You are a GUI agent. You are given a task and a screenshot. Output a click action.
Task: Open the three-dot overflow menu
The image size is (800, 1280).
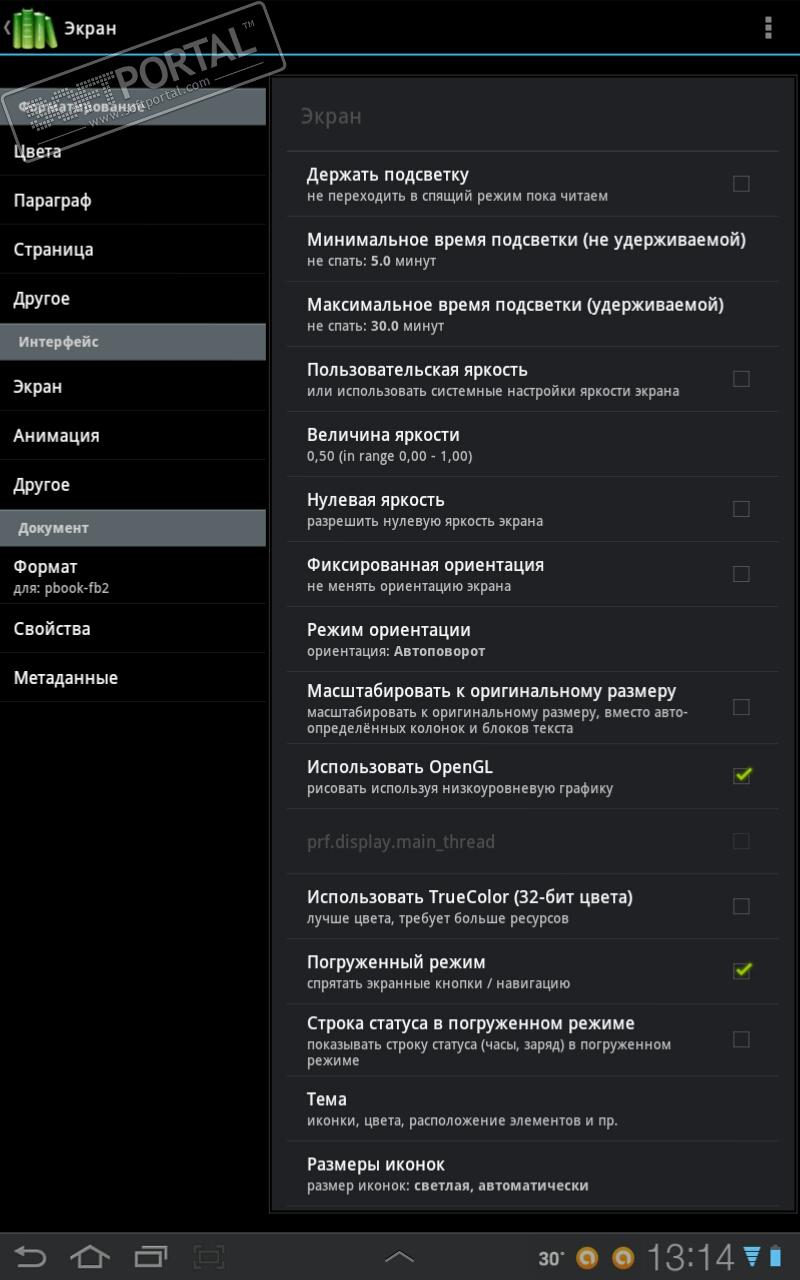[x=768, y=28]
